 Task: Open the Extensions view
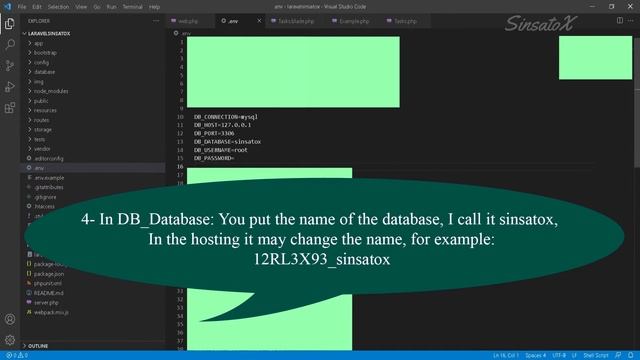(x=10, y=108)
